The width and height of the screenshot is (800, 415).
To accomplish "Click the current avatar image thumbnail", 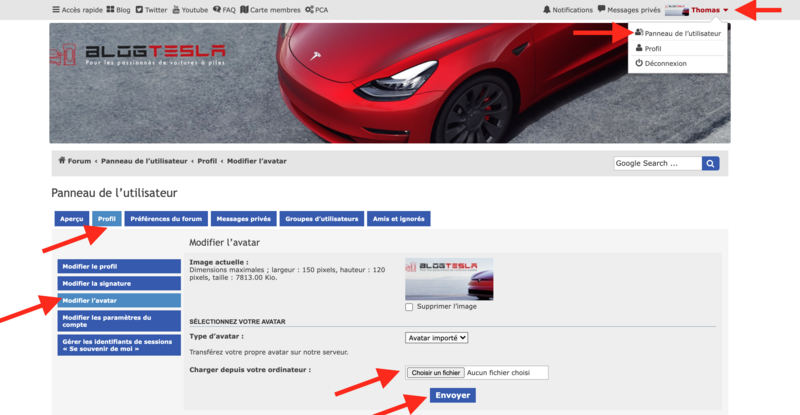I will point(449,279).
